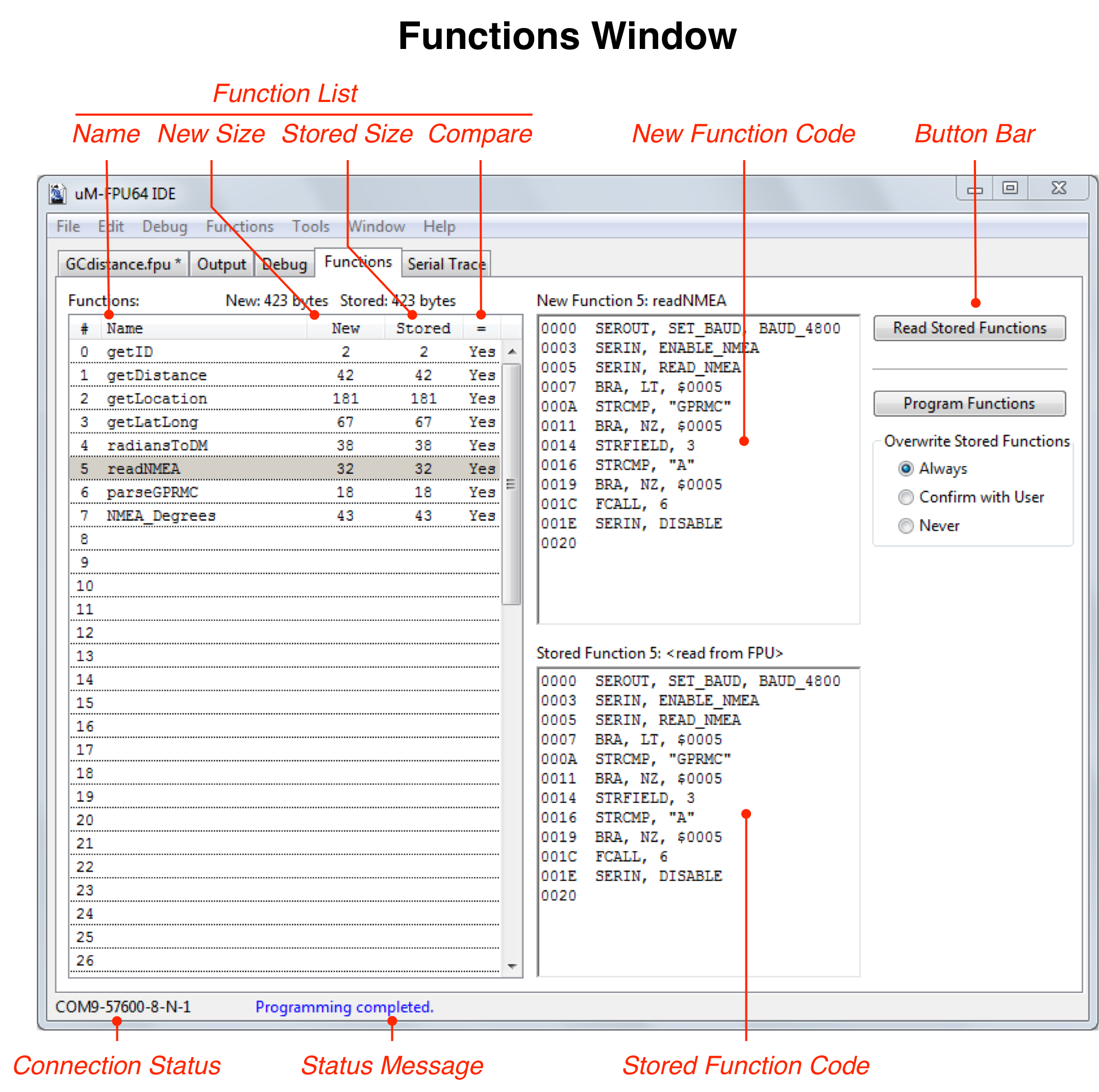Click the '#' column header
Image resolution: width=1099 pixels, height=1092 pixels.
click(85, 328)
